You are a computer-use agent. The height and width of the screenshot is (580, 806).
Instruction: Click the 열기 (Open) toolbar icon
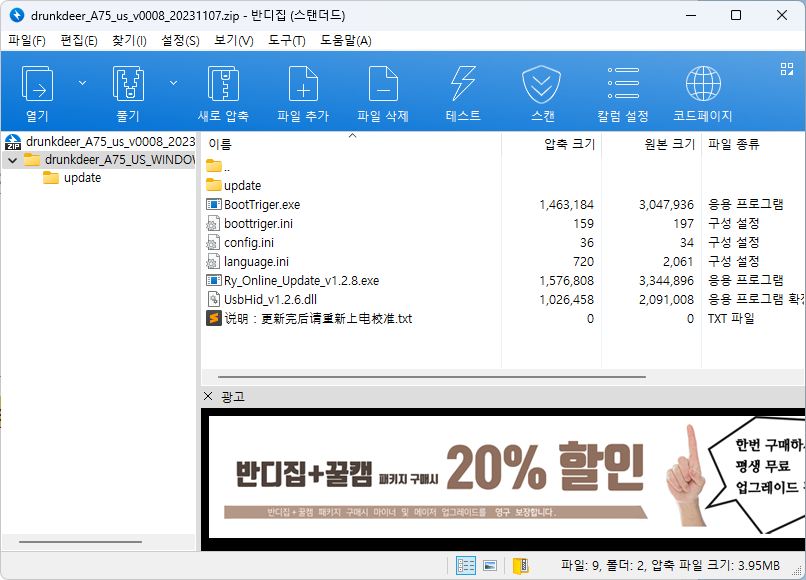tap(37, 83)
